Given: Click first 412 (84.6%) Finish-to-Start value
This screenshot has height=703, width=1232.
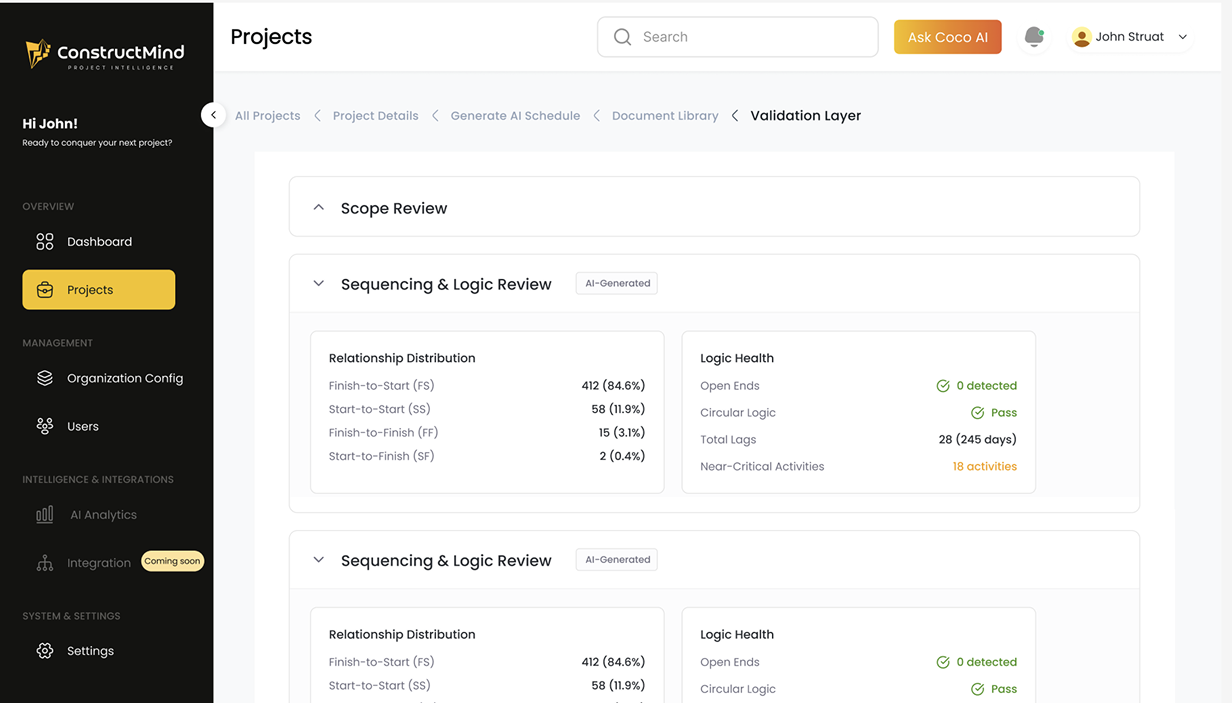Looking at the screenshot, I should pyautogui.click(x=613, y=386).
